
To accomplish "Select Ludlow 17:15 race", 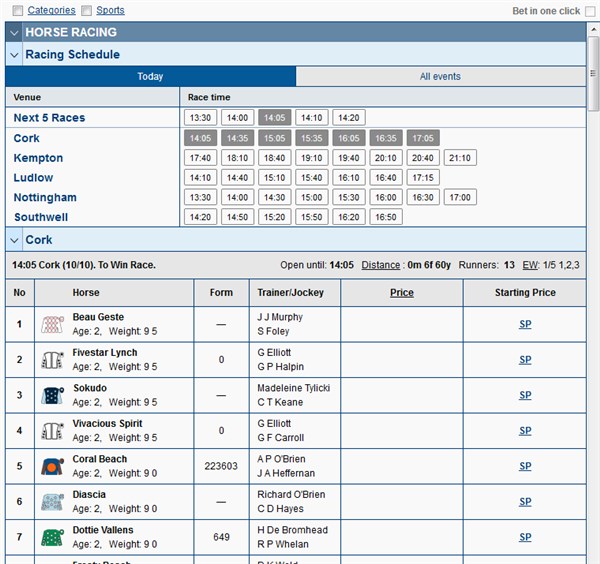I will [x=423, y=178].
